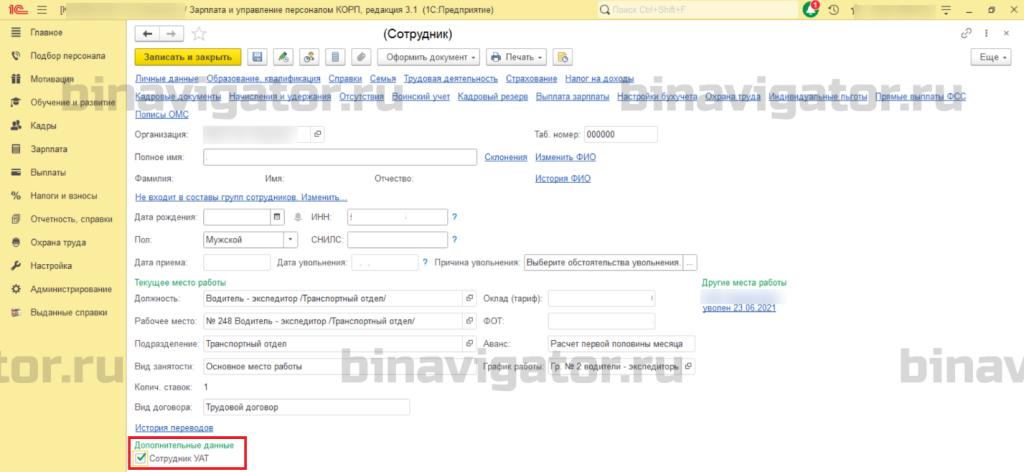This screenshot has width=1024, height=472.
Task: Click the Склонения link
Action: pyautogui.click(x=505, y=157)
